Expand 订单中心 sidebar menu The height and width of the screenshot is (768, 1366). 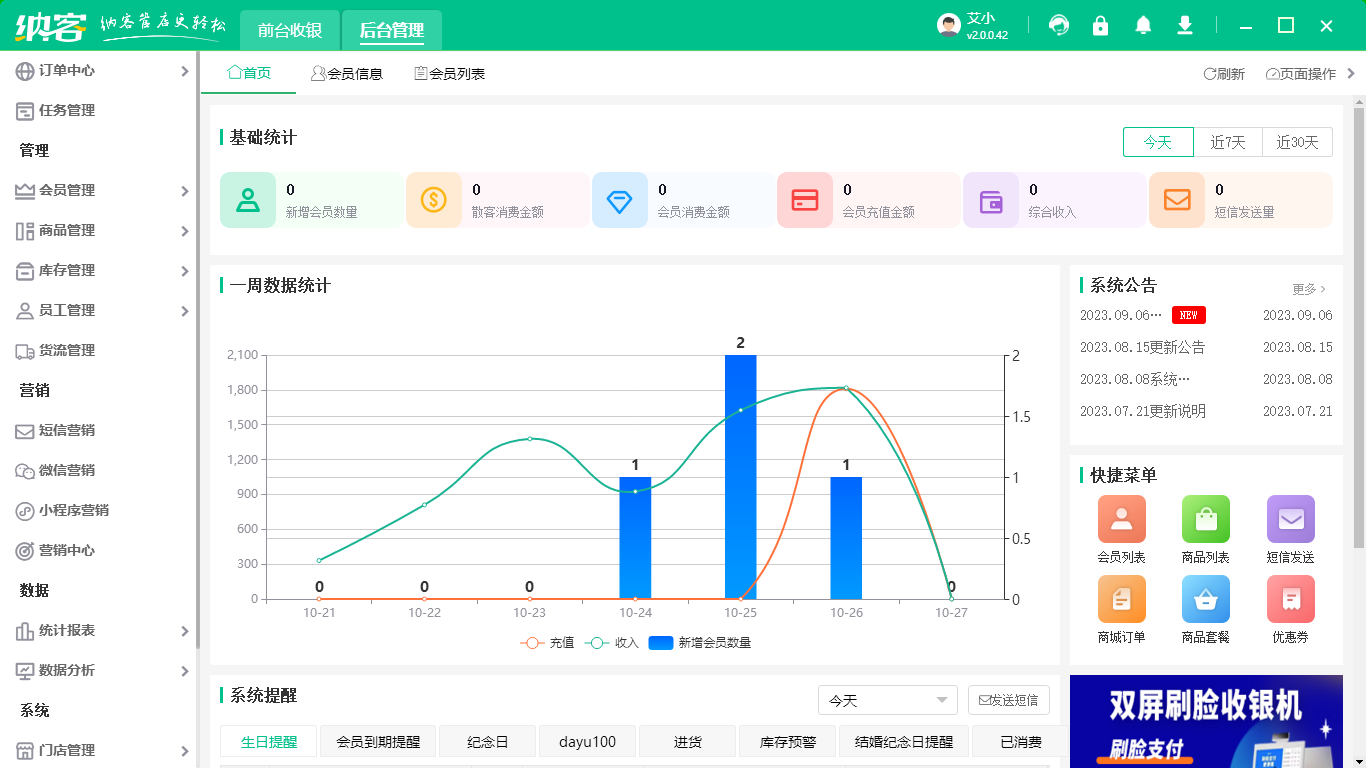tap(98, 70)
